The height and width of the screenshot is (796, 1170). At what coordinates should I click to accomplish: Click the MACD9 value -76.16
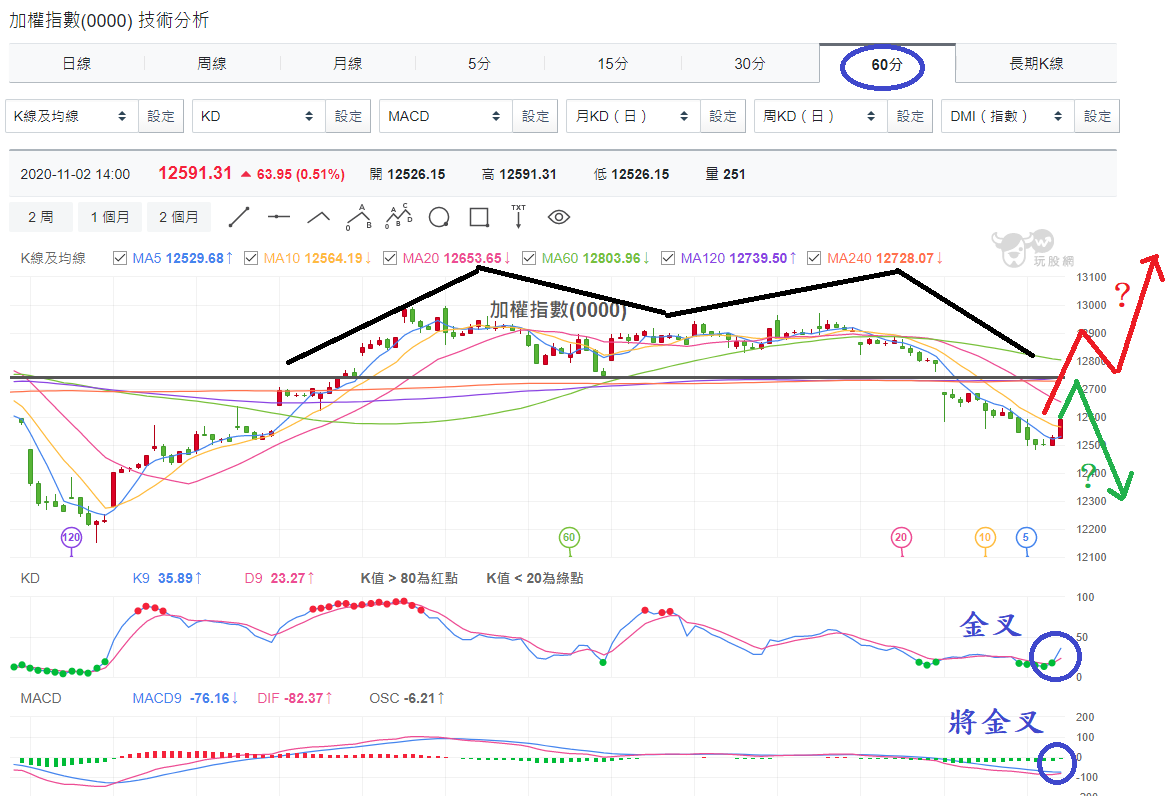pos(210,698)
